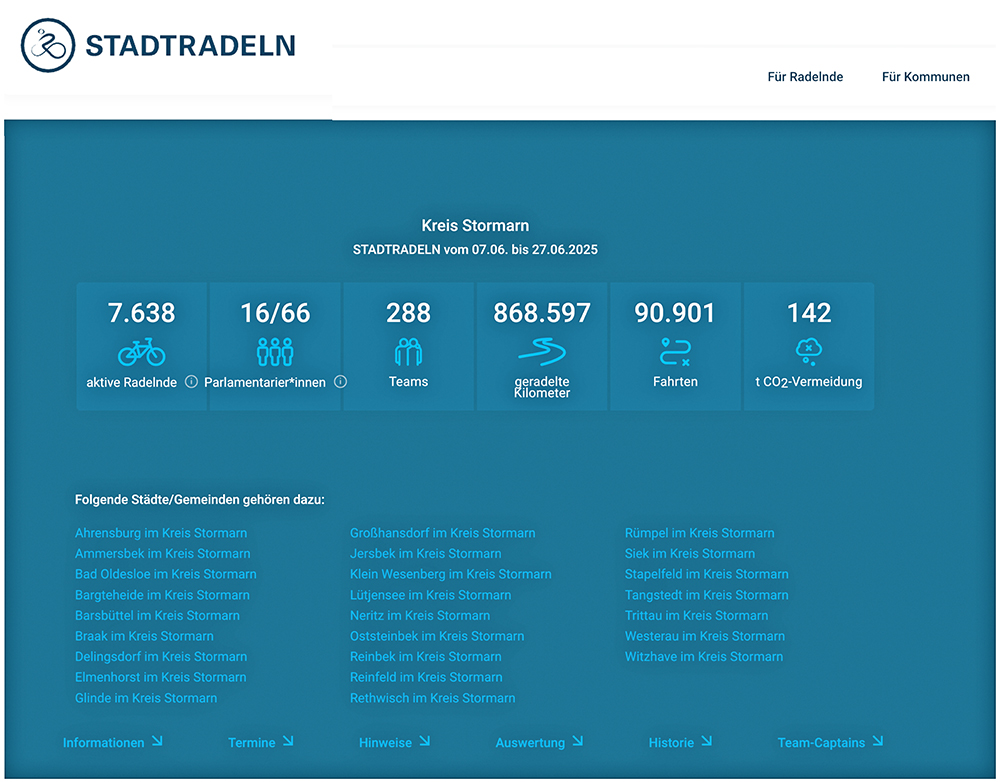Click the 'geradelte Kilometer' label
This screenshot has width=1000, height=782.
(x=541, y=387)
